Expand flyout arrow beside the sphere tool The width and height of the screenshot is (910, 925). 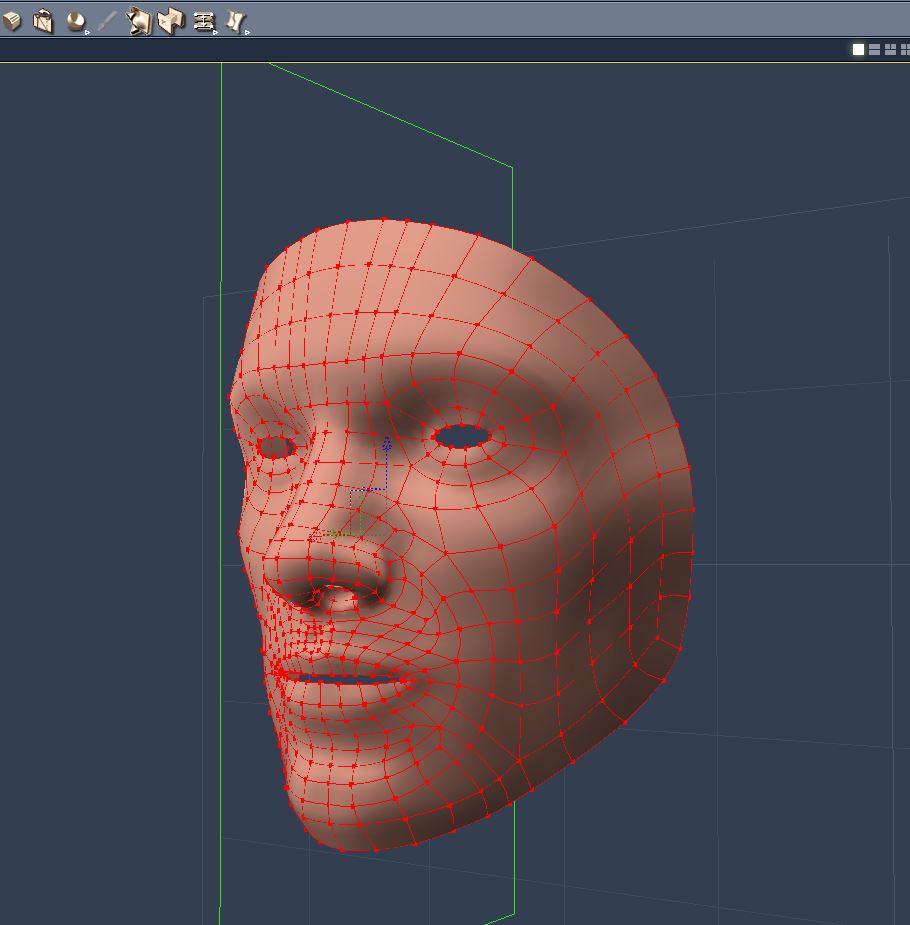pos(88,32)
